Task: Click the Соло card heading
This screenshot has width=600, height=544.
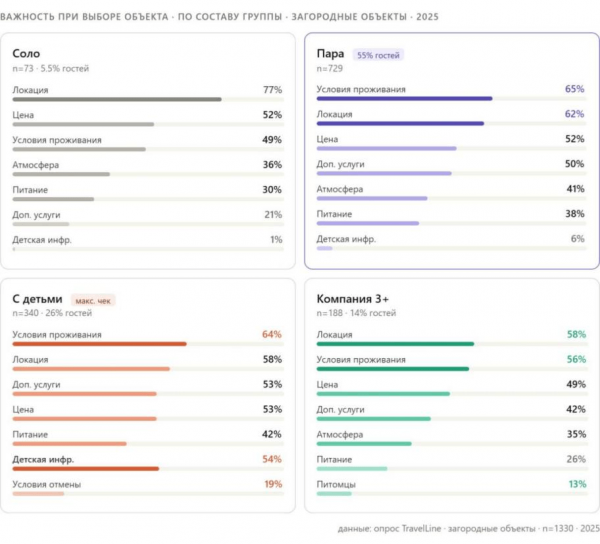Action: (26, 53)
